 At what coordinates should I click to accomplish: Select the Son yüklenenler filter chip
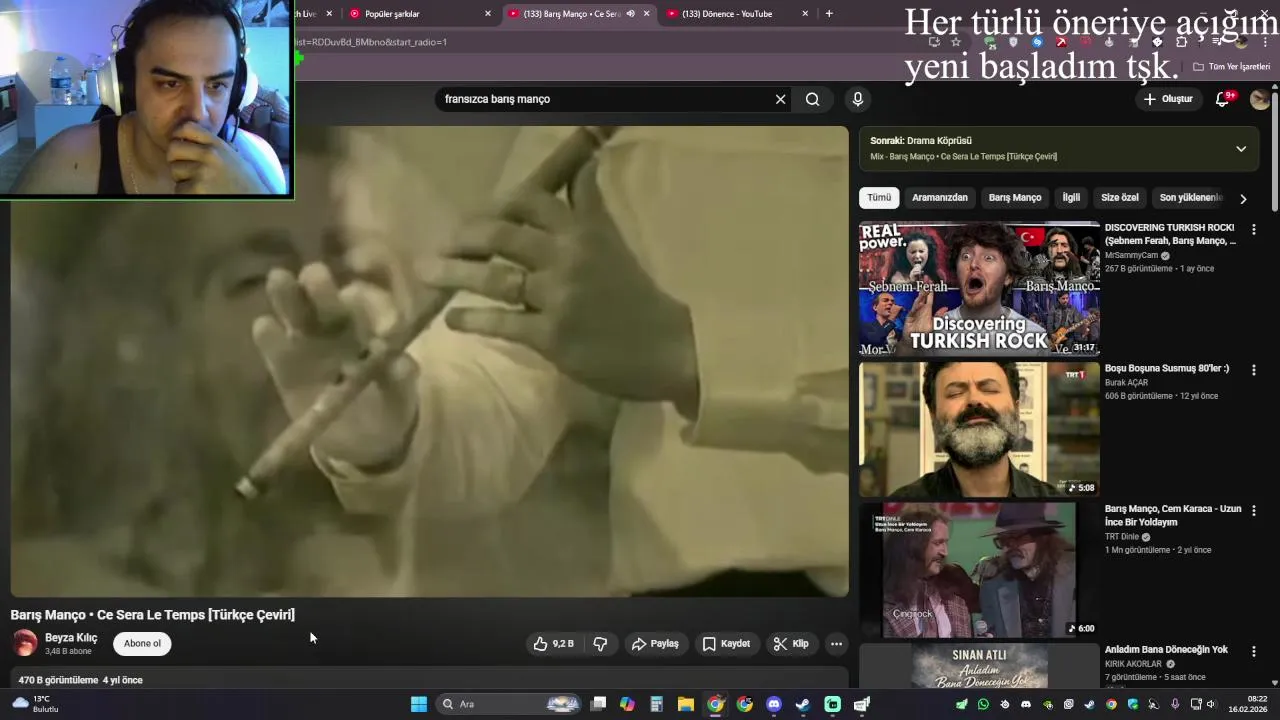click(1189, 198)
